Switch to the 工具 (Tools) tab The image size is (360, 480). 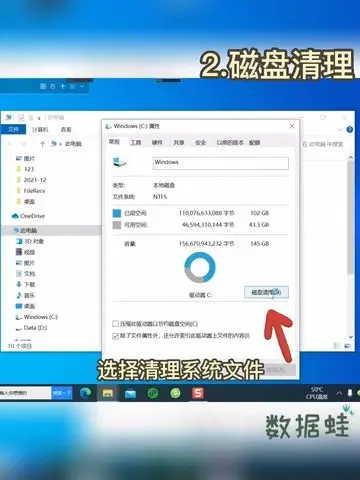pyautogui.click(x=135, y=143)
